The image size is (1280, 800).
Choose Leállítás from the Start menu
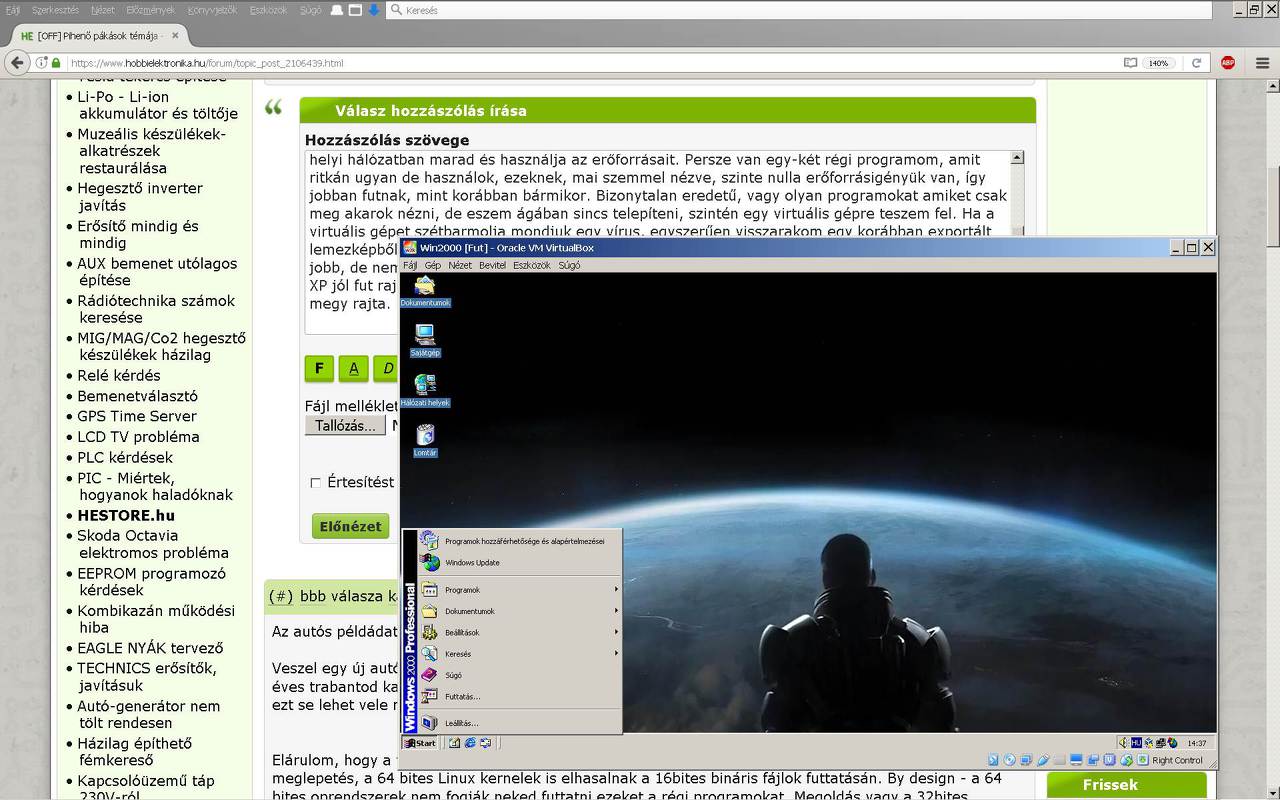[x=519, y=722]
